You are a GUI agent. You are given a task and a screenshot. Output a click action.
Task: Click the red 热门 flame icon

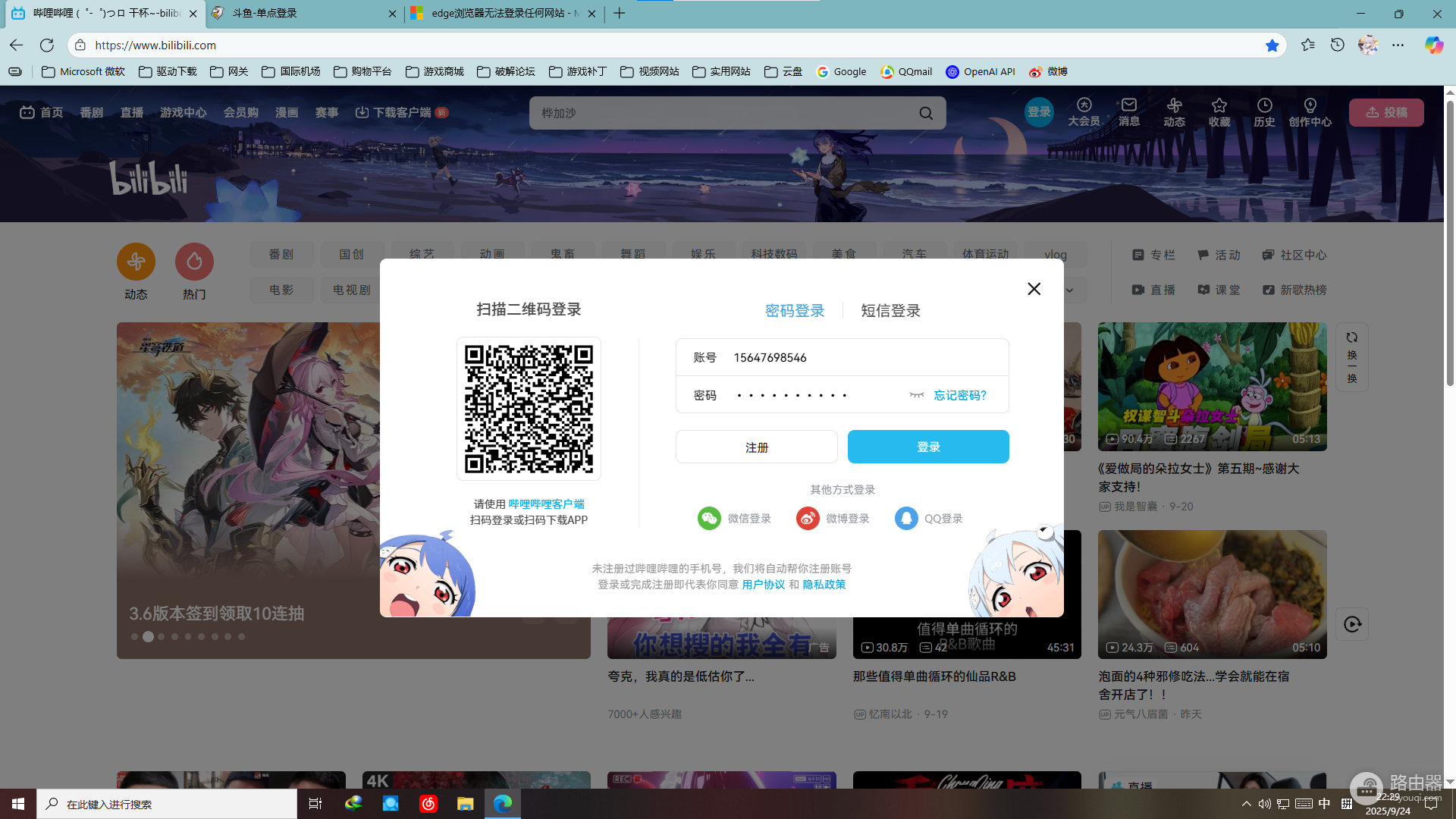[x=194, y=262]
